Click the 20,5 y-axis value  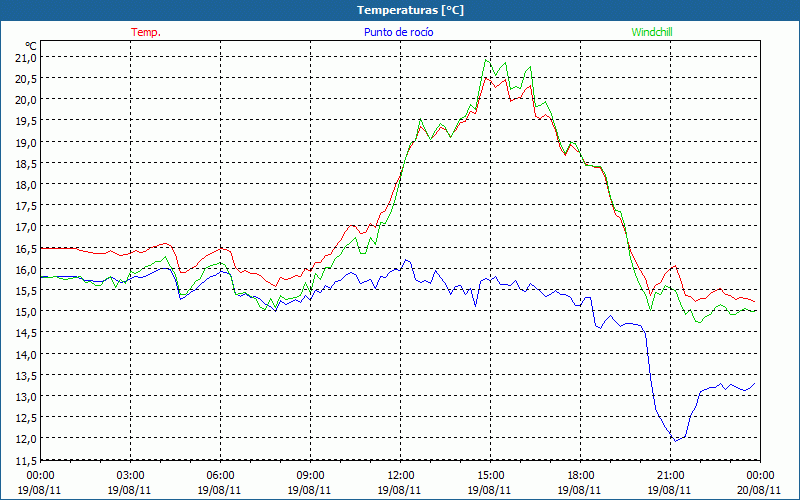[27, 79]
